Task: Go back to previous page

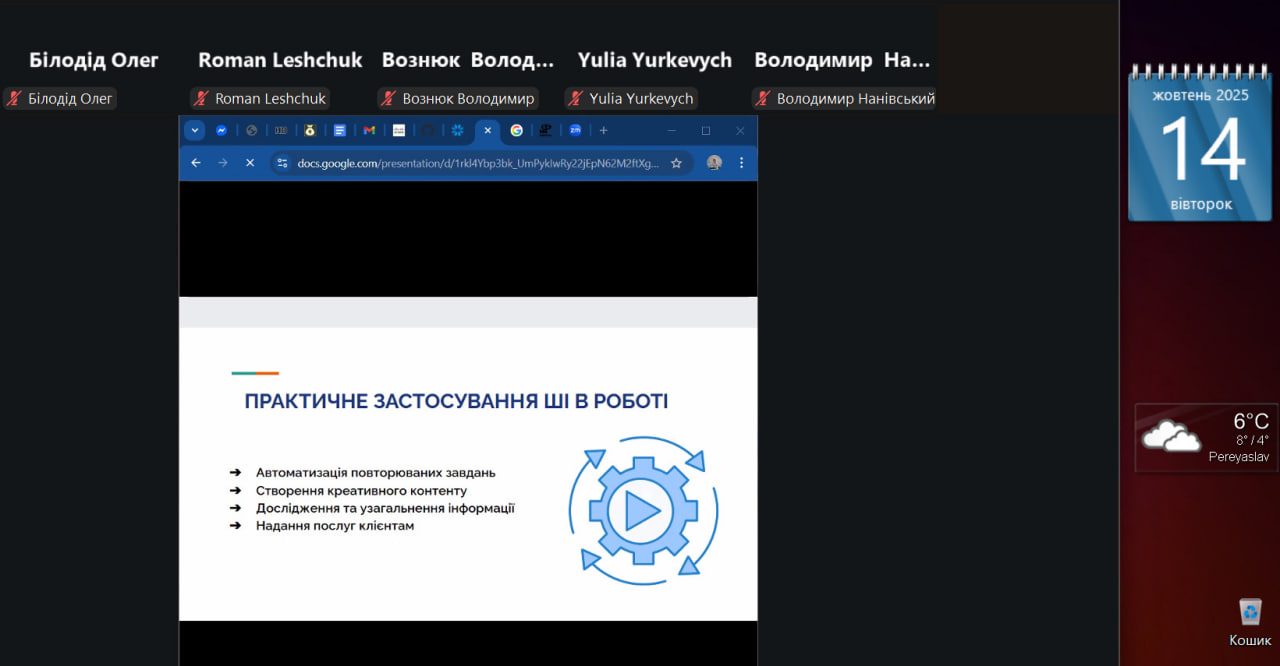Action: tap(196, 163)
